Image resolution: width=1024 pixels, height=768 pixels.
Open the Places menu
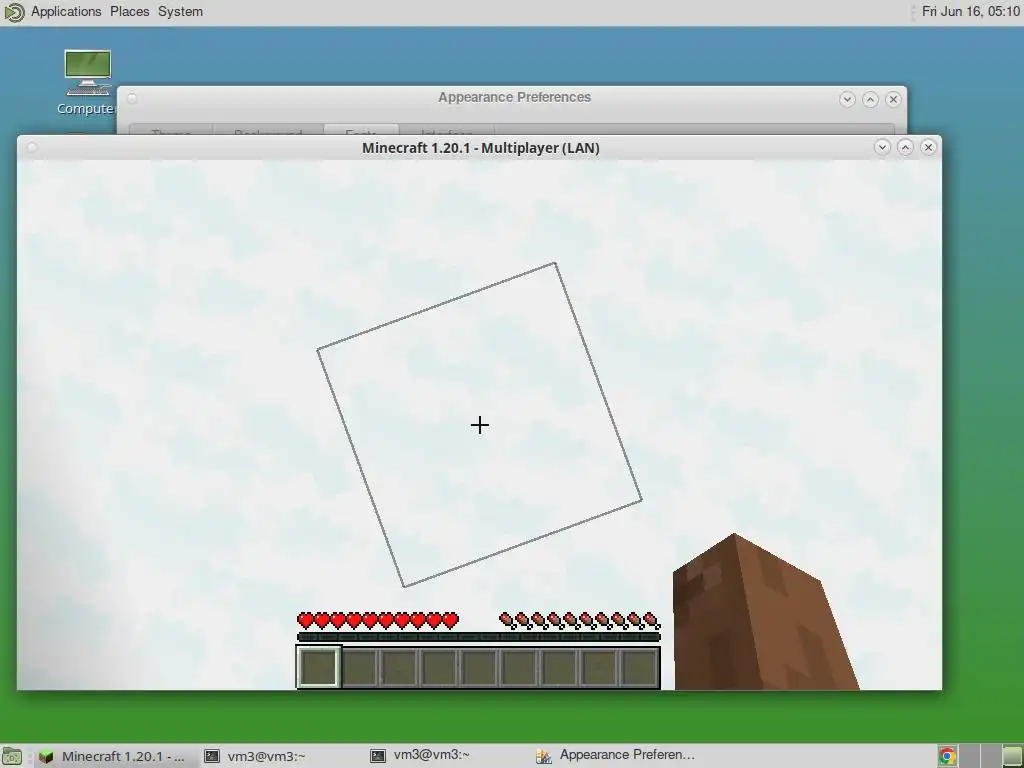129,12
